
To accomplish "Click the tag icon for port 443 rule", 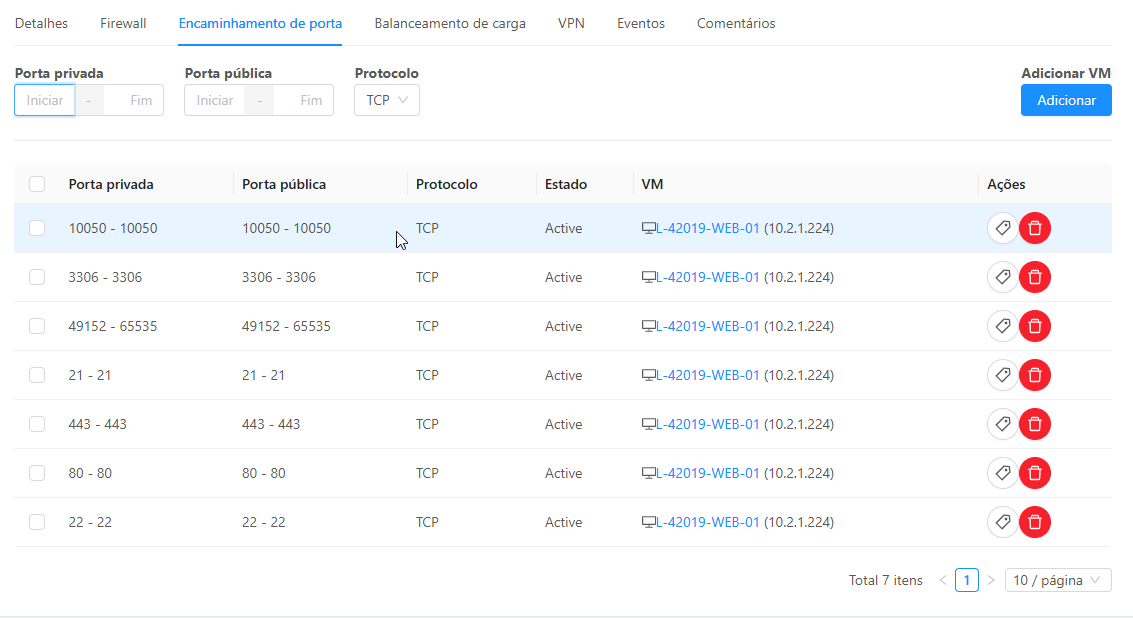I will tap(1002, 424).
